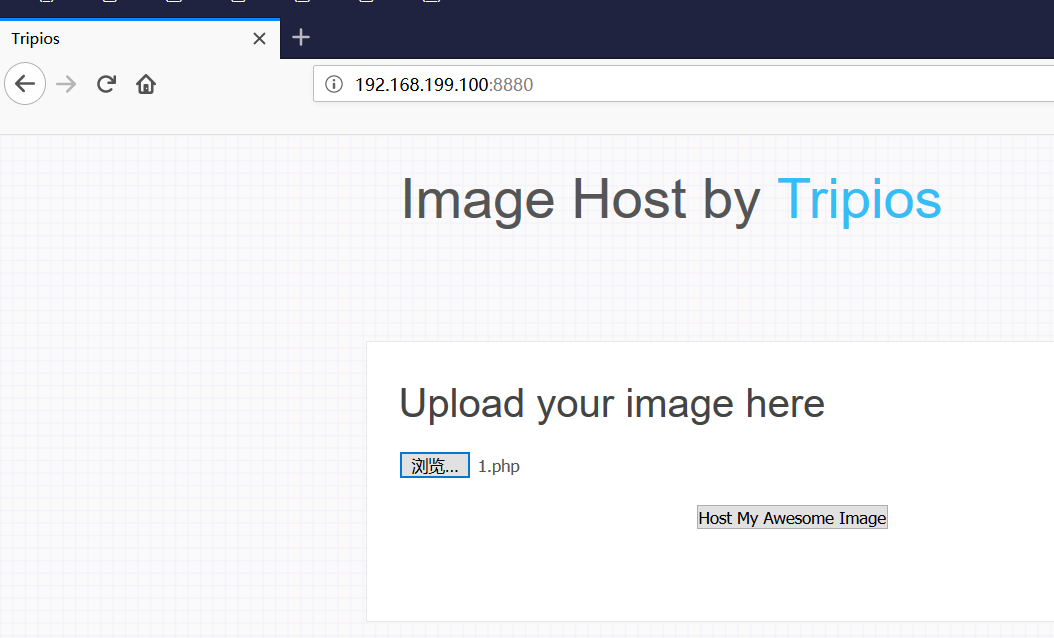Click the 浏览... file browse button
Image resolution: width=1054 pixels, height=638 pixels.
(435, 465)
